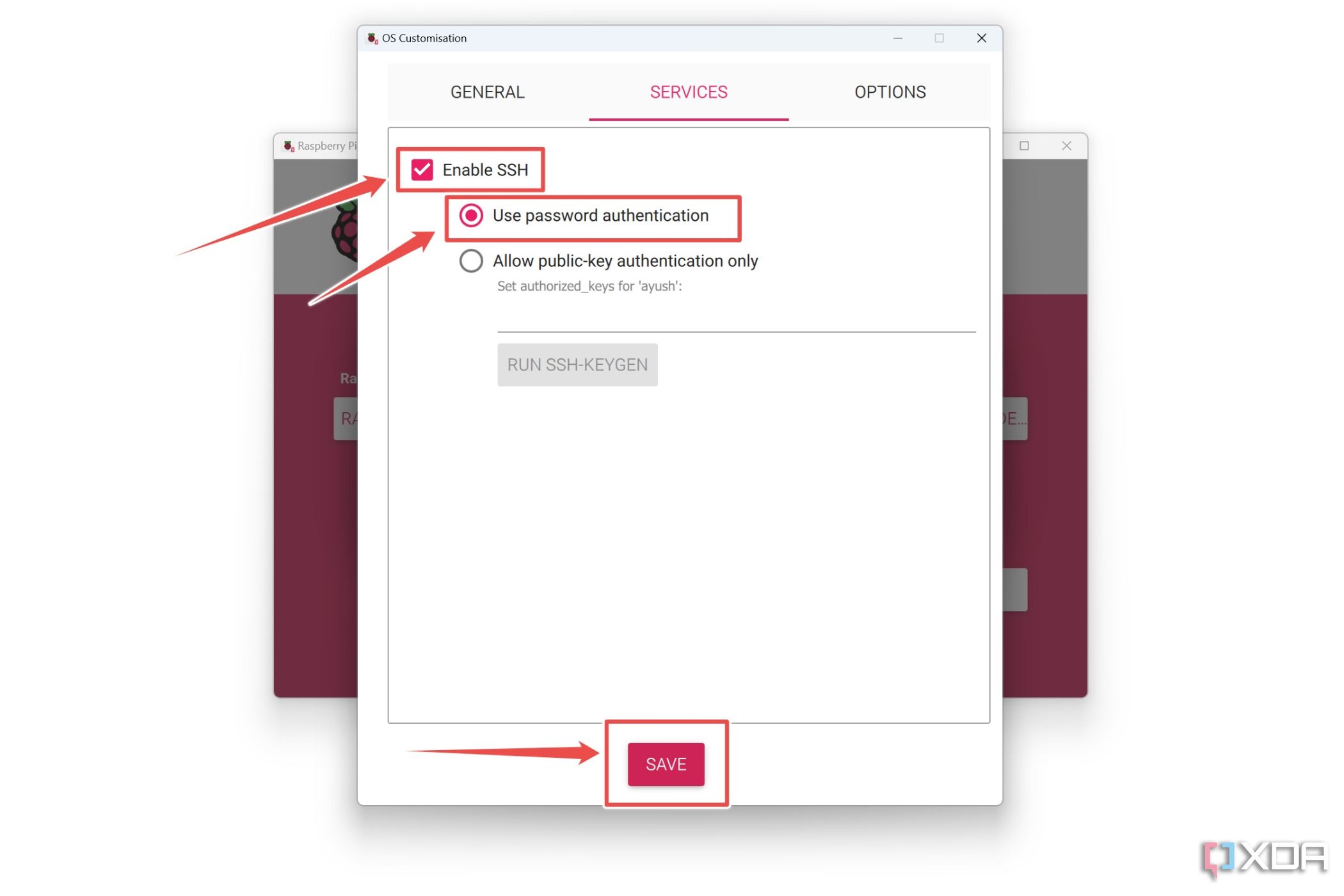Click the OPTIONS tab icon/label
1344x896 pixels.
[890, 92]
